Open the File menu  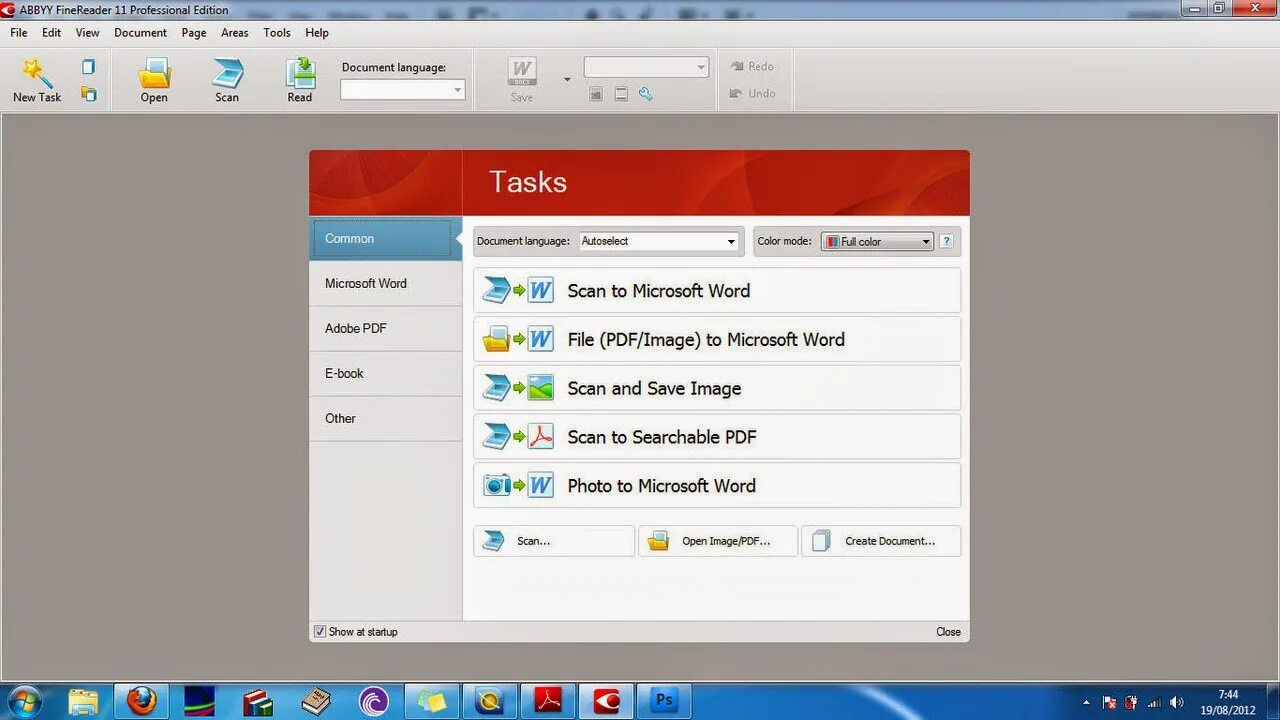[19, 33]
